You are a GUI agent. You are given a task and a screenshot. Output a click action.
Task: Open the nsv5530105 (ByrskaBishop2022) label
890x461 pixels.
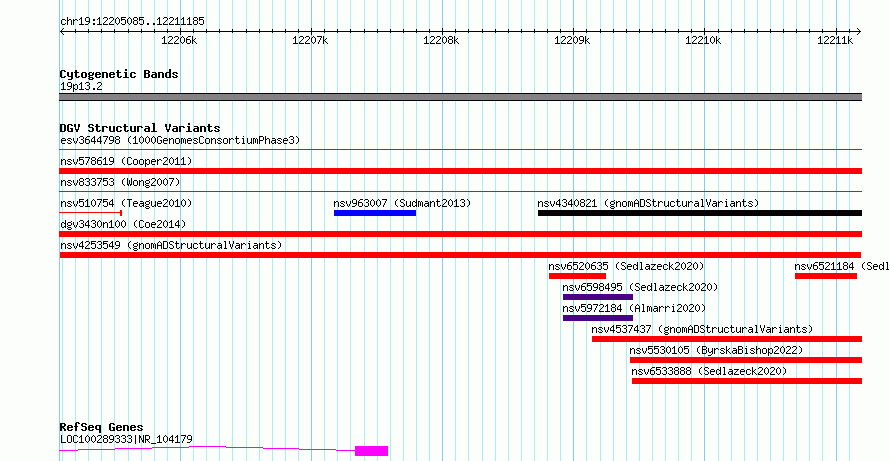coord(717,350)
